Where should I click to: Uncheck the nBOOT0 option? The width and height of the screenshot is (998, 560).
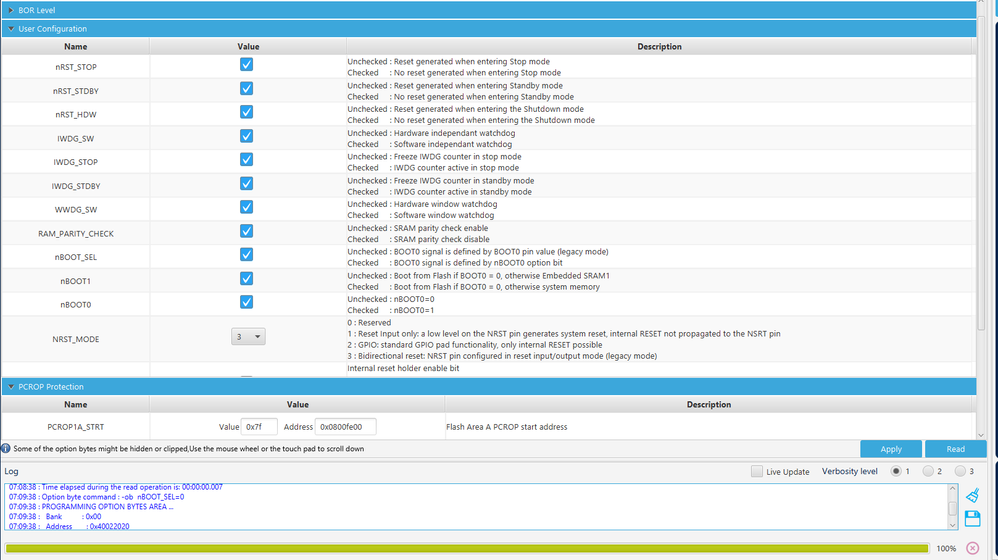(x=246, y=302)
